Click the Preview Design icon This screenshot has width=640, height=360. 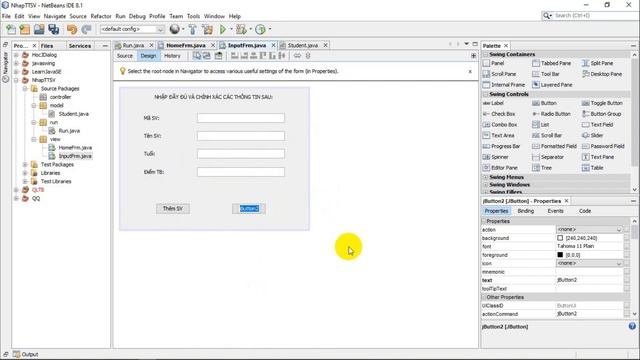pos(218,56)
